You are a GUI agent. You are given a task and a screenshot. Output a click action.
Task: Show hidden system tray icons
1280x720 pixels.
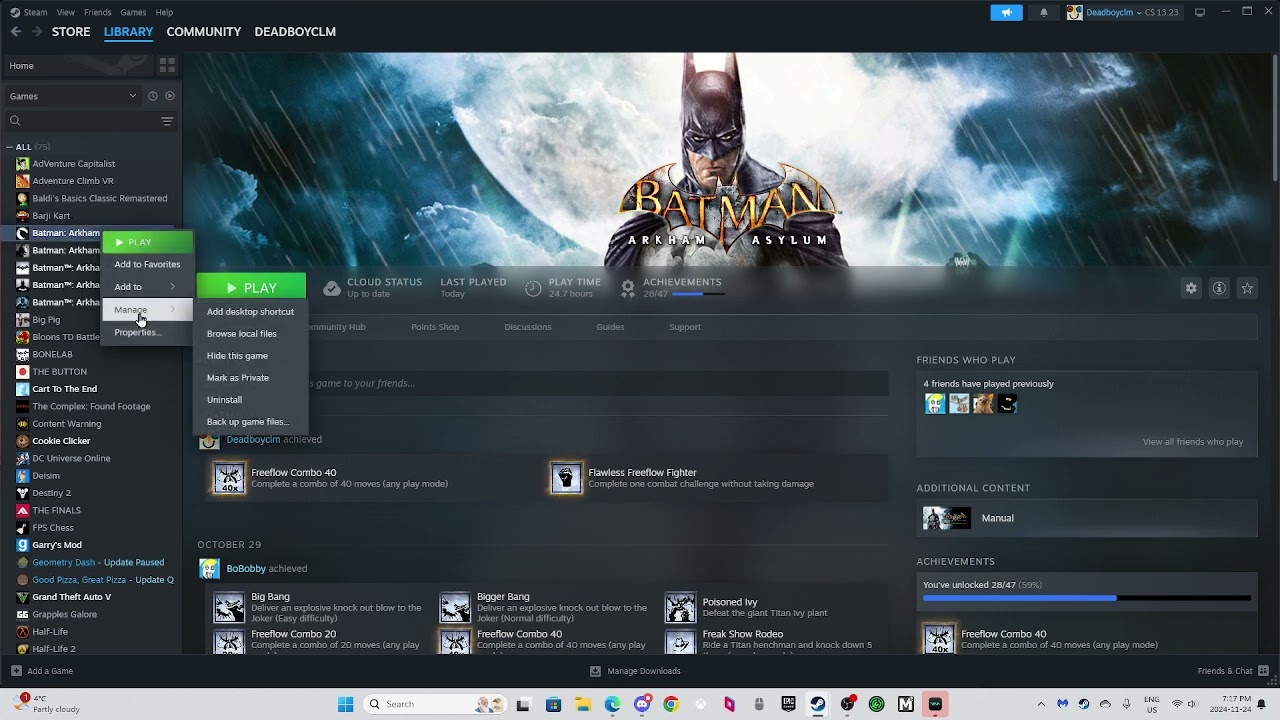tap(1041, 704)
